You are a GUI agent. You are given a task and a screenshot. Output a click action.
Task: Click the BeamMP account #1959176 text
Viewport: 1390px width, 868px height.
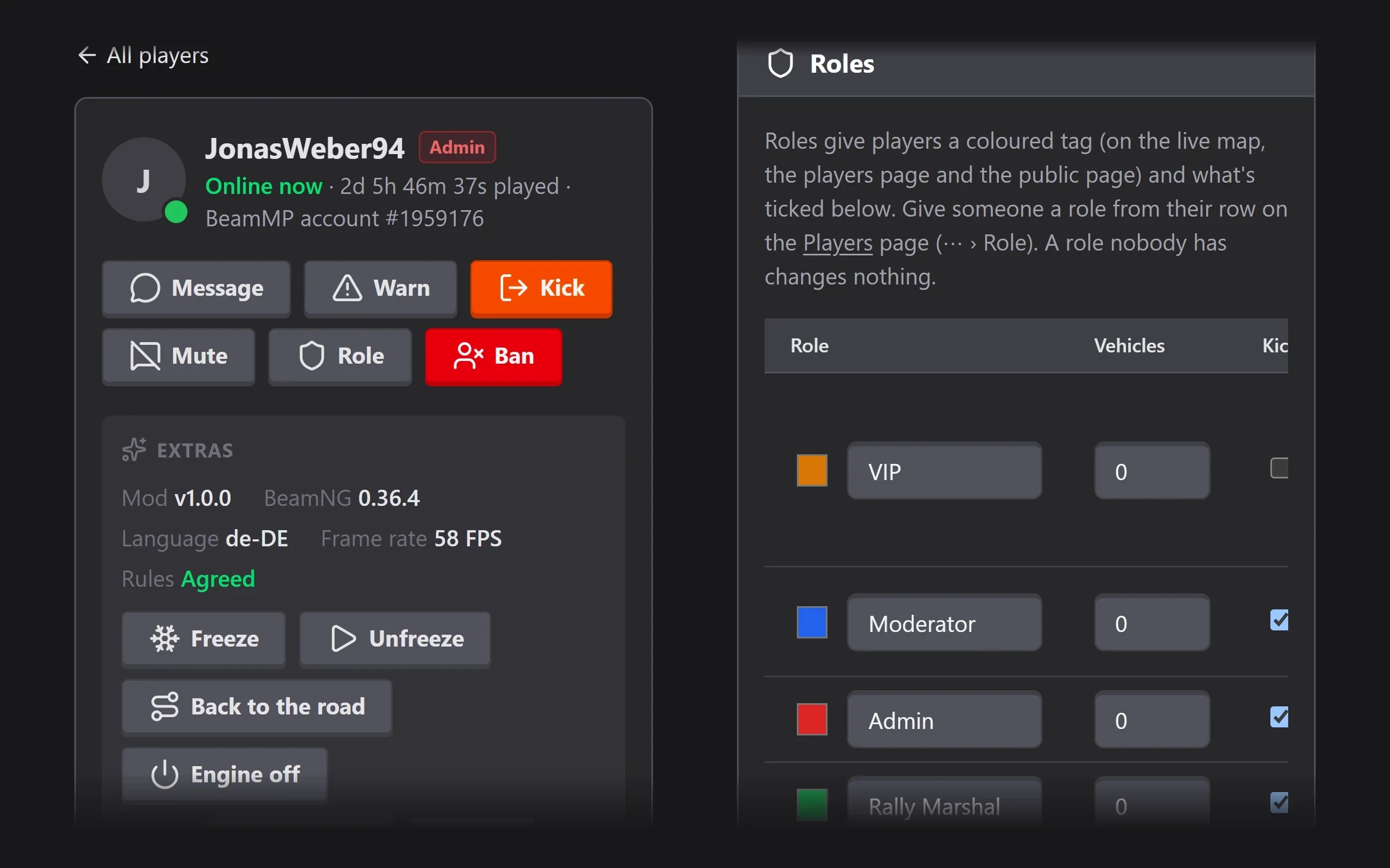point(344,219)
